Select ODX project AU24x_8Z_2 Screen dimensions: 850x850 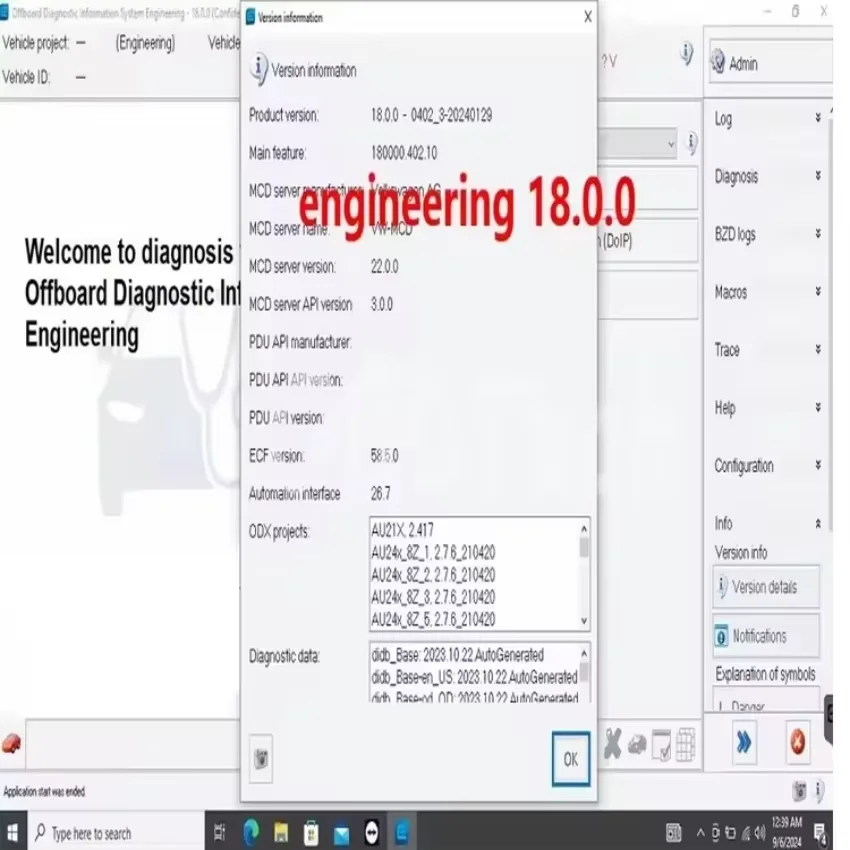click(433, 575)
